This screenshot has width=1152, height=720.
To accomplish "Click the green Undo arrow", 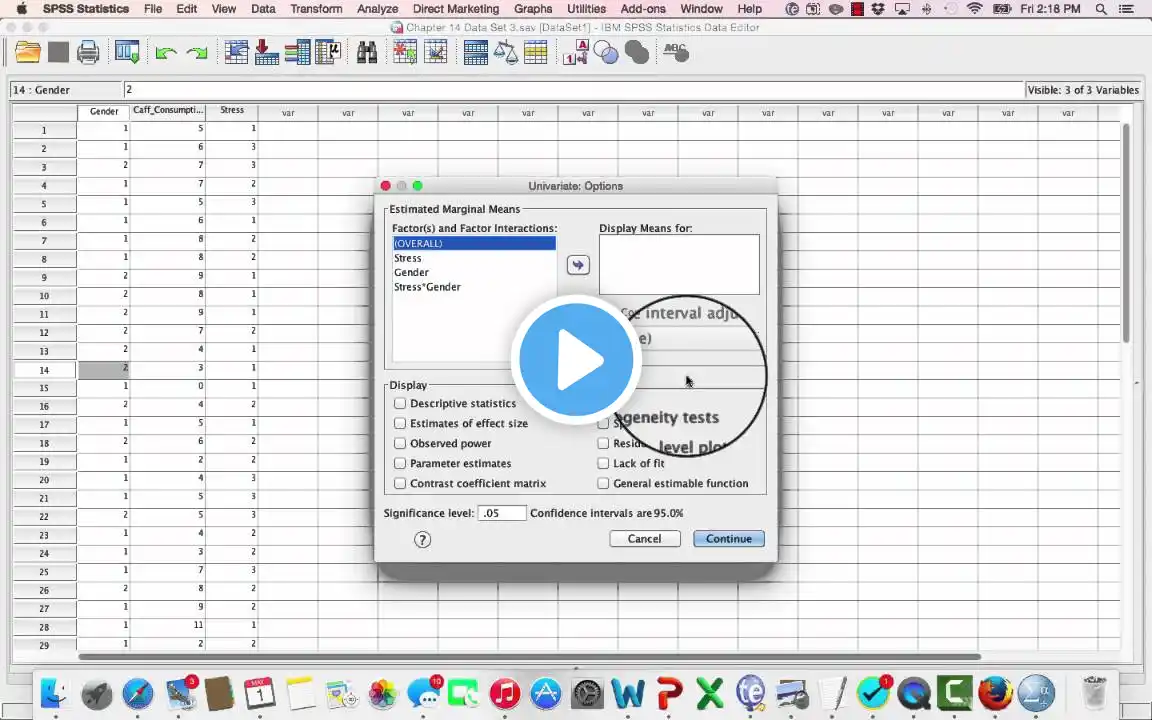I will 166,53.
